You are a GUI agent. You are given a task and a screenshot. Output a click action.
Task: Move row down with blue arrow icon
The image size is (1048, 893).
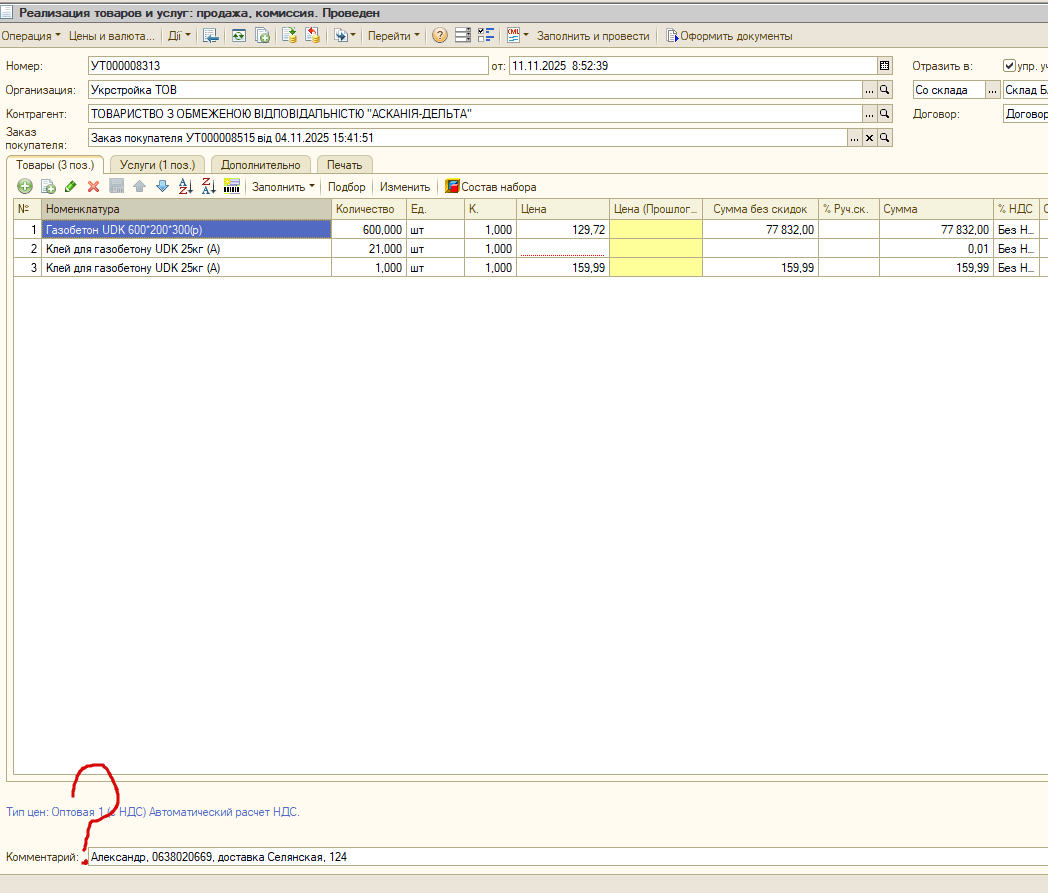pyautogui.click(x=162, y=187)
